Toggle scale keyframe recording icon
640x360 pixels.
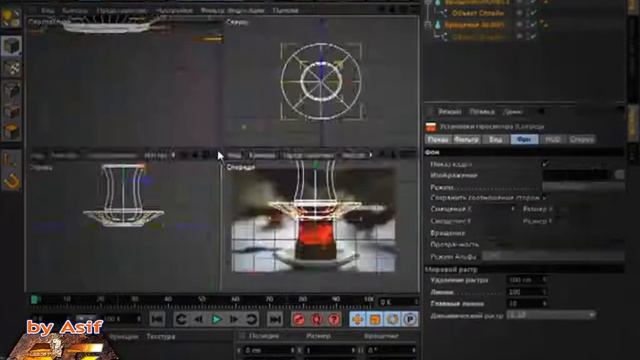375,319
